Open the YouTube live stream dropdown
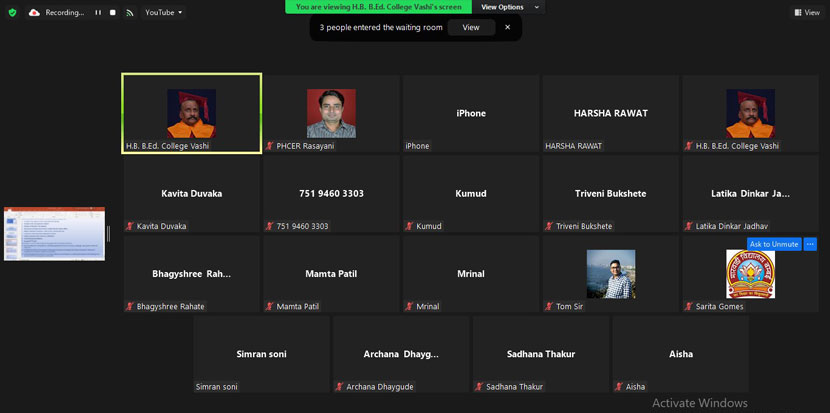Image resolution: width=830 pixels, height=413 pixels. 163,12
